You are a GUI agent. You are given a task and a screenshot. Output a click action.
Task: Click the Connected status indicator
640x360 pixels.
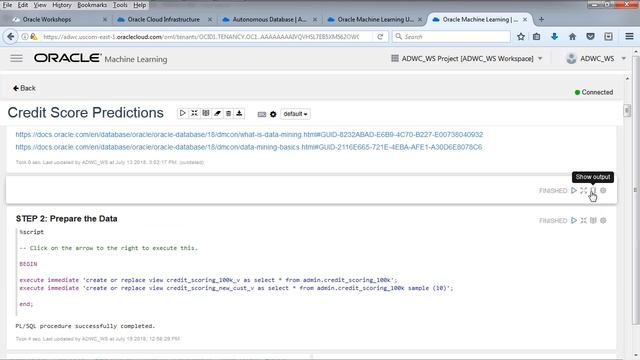click(594, 92)
